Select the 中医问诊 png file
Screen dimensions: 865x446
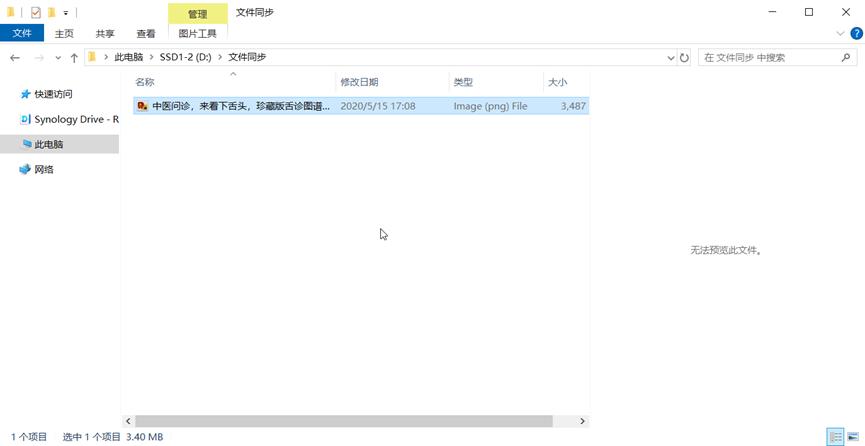(361, 106)
